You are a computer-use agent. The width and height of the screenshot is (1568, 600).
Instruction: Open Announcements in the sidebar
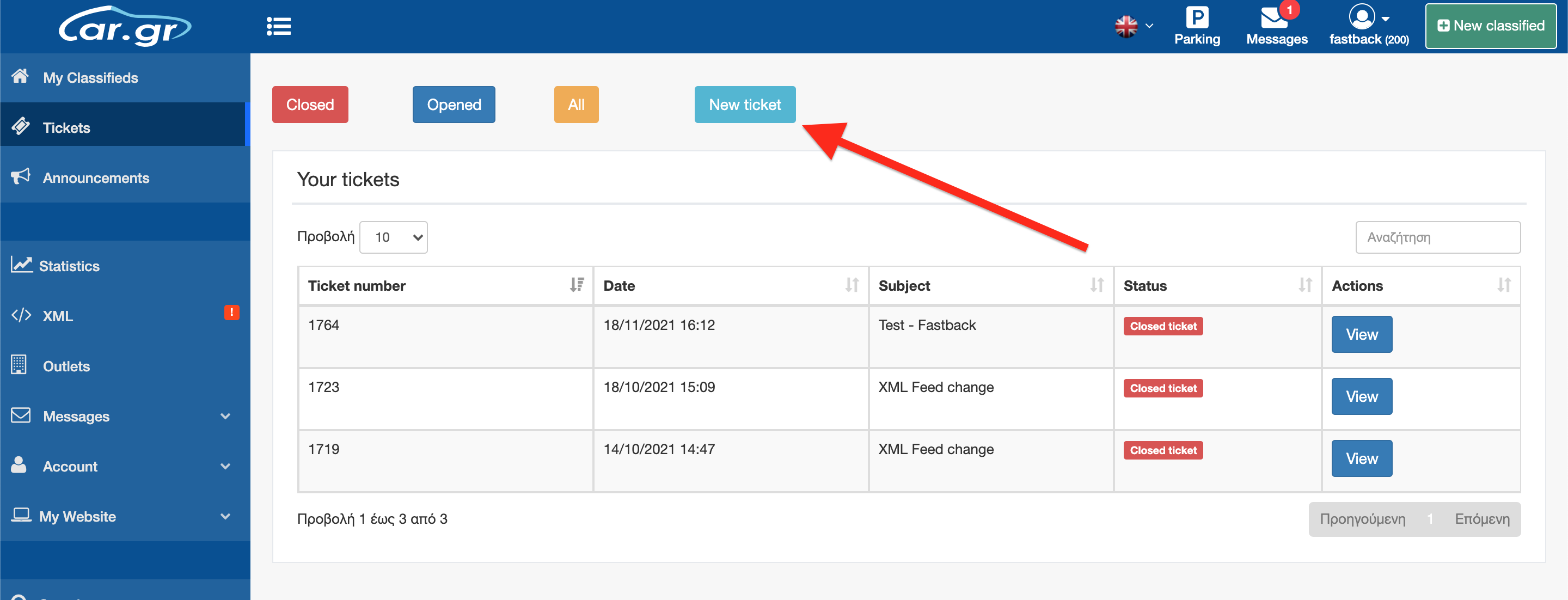pos(125,177)
